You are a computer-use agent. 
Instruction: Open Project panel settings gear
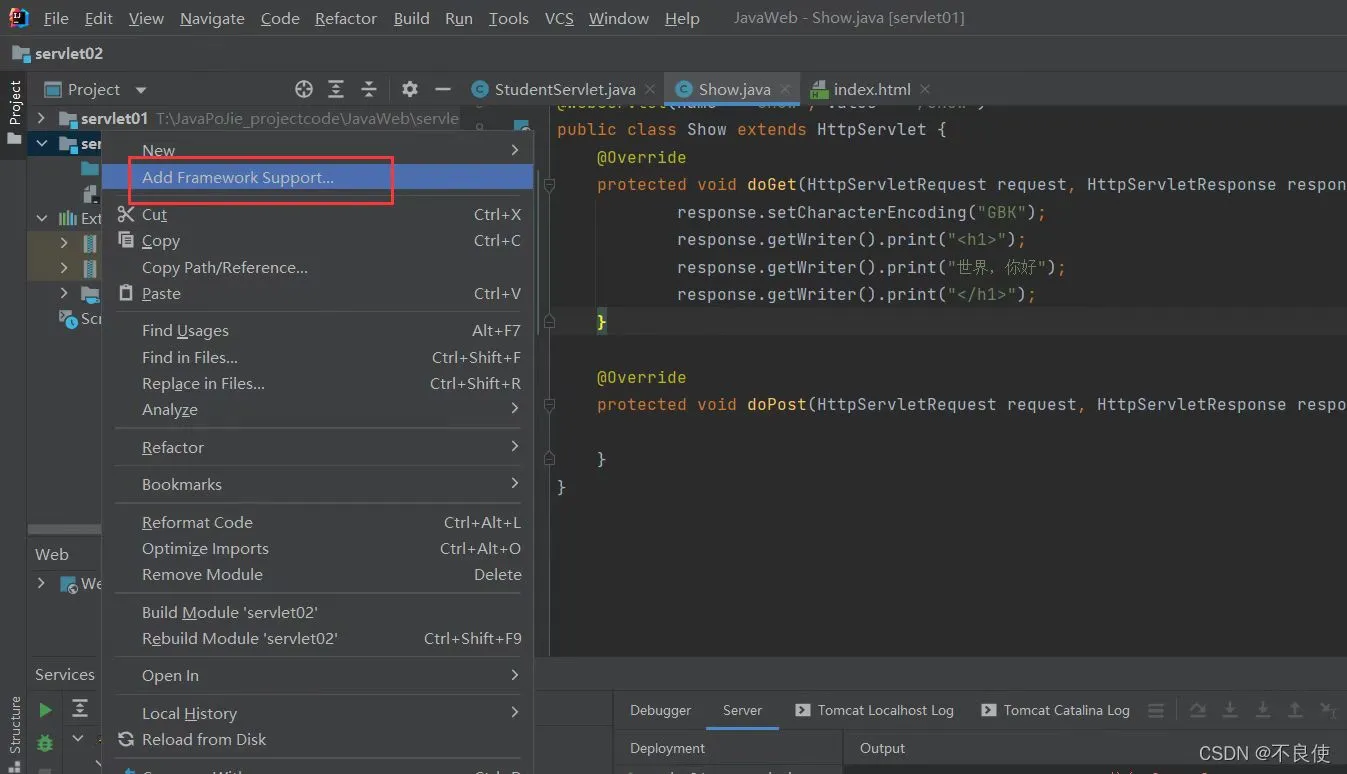tap(410, 89)
